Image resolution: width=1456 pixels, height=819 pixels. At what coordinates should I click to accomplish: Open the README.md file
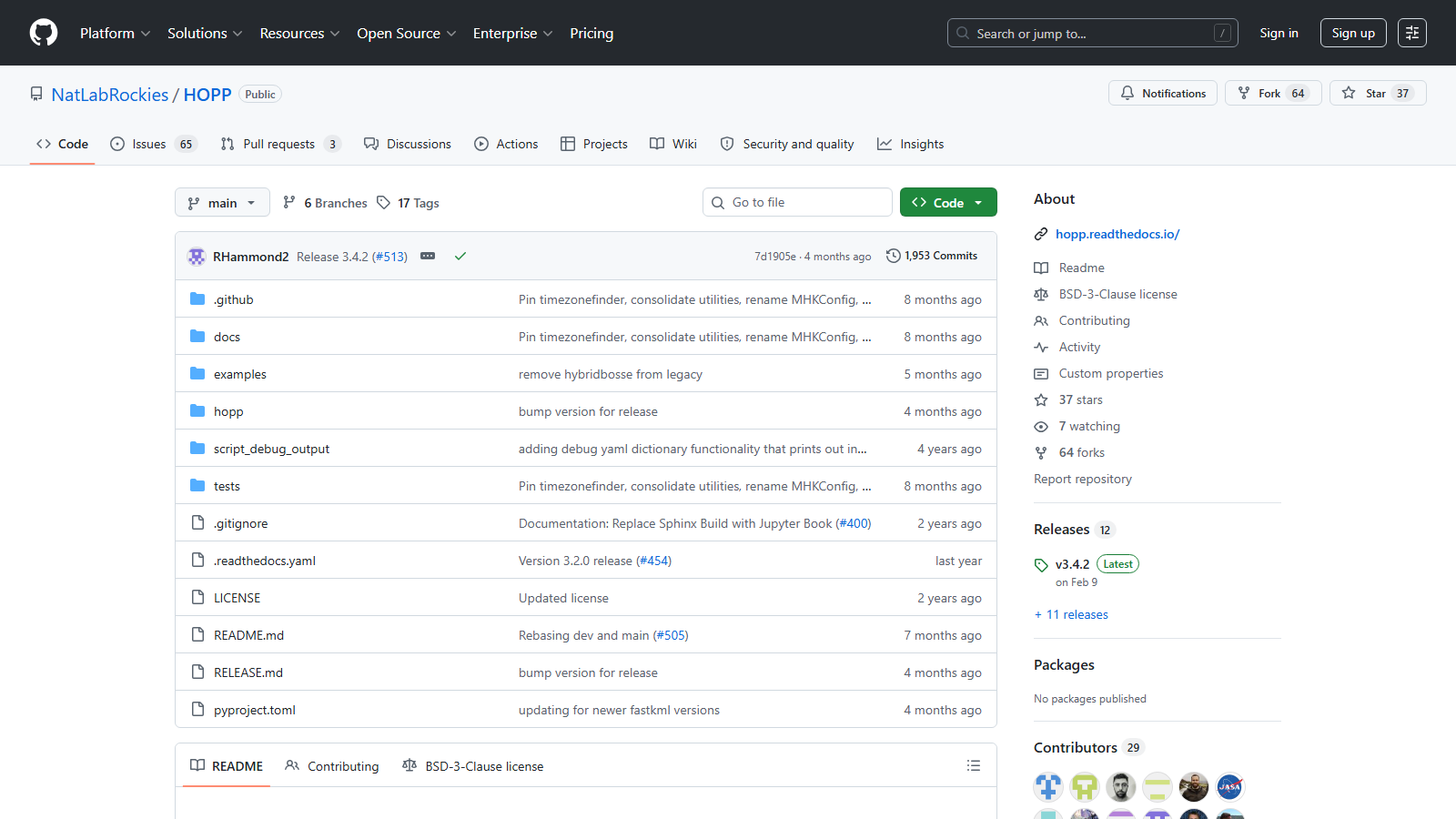tap(248, 635)
